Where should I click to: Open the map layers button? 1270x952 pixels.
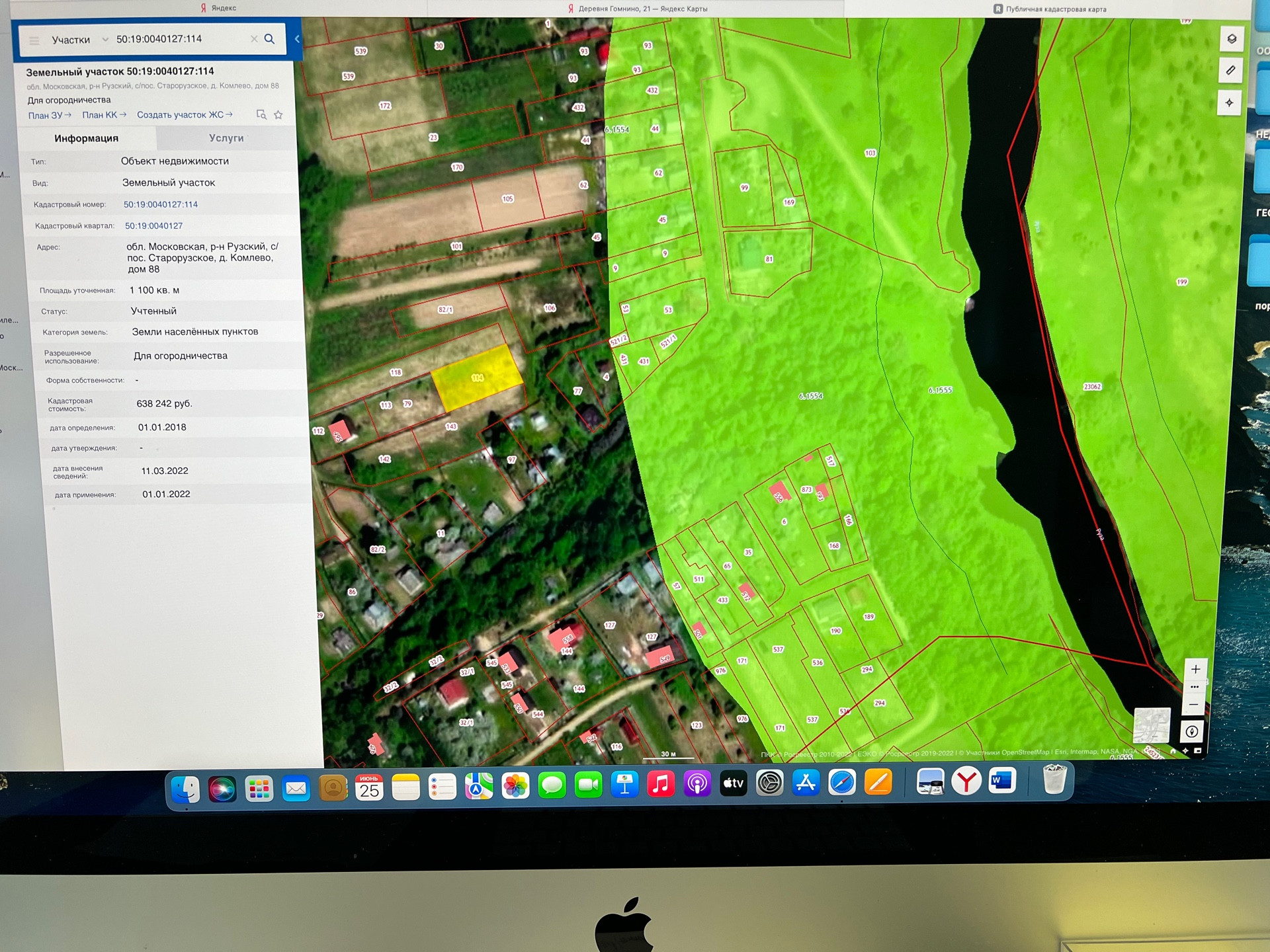[1231, 39]
